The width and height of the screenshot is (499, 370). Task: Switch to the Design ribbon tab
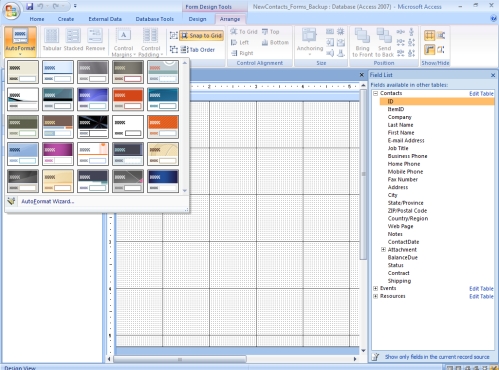tap(197, 19)
